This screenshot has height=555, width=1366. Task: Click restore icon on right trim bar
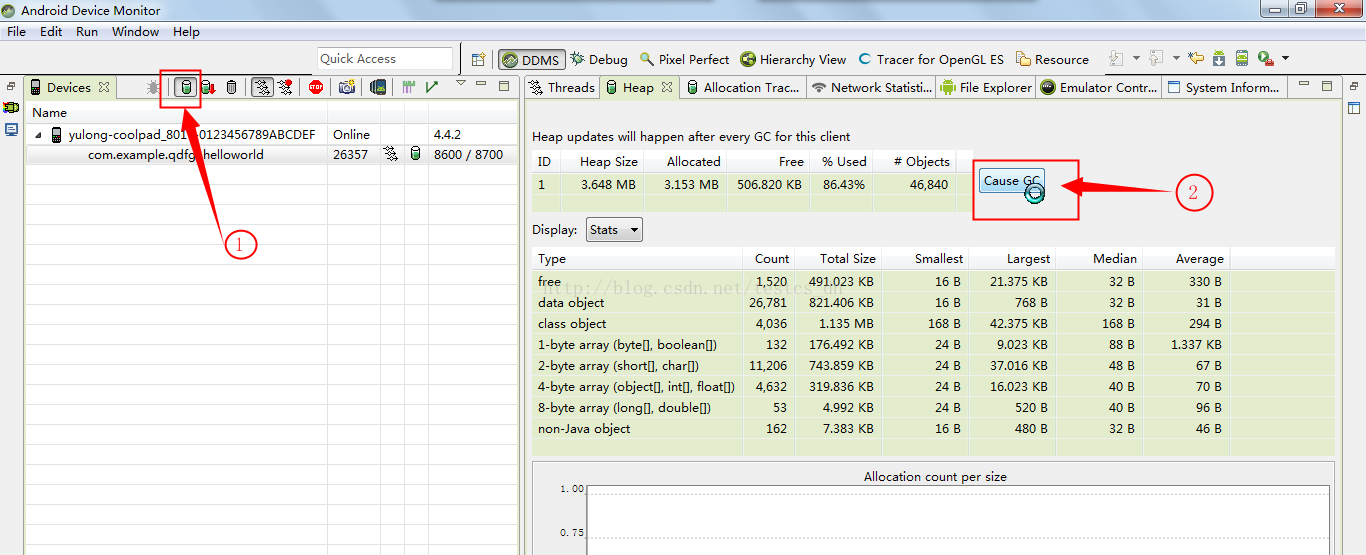point(1354,86)
